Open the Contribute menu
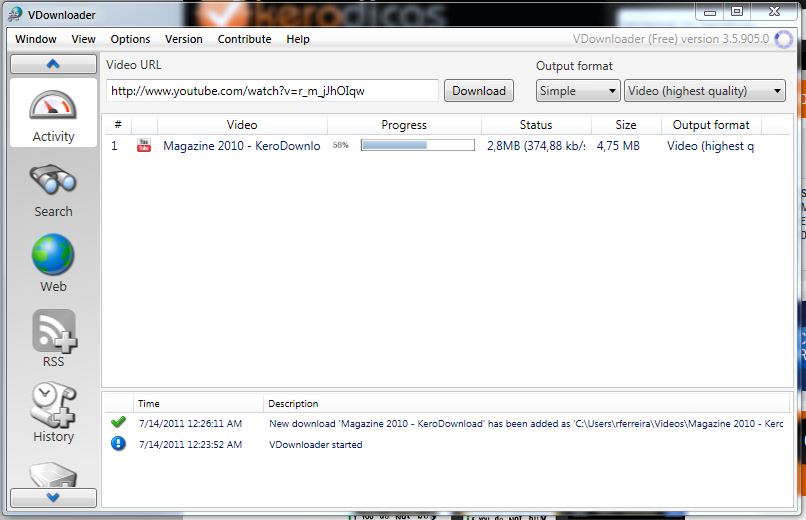Image resolution: width=806 pixels, height=520 pixels. 244,39
